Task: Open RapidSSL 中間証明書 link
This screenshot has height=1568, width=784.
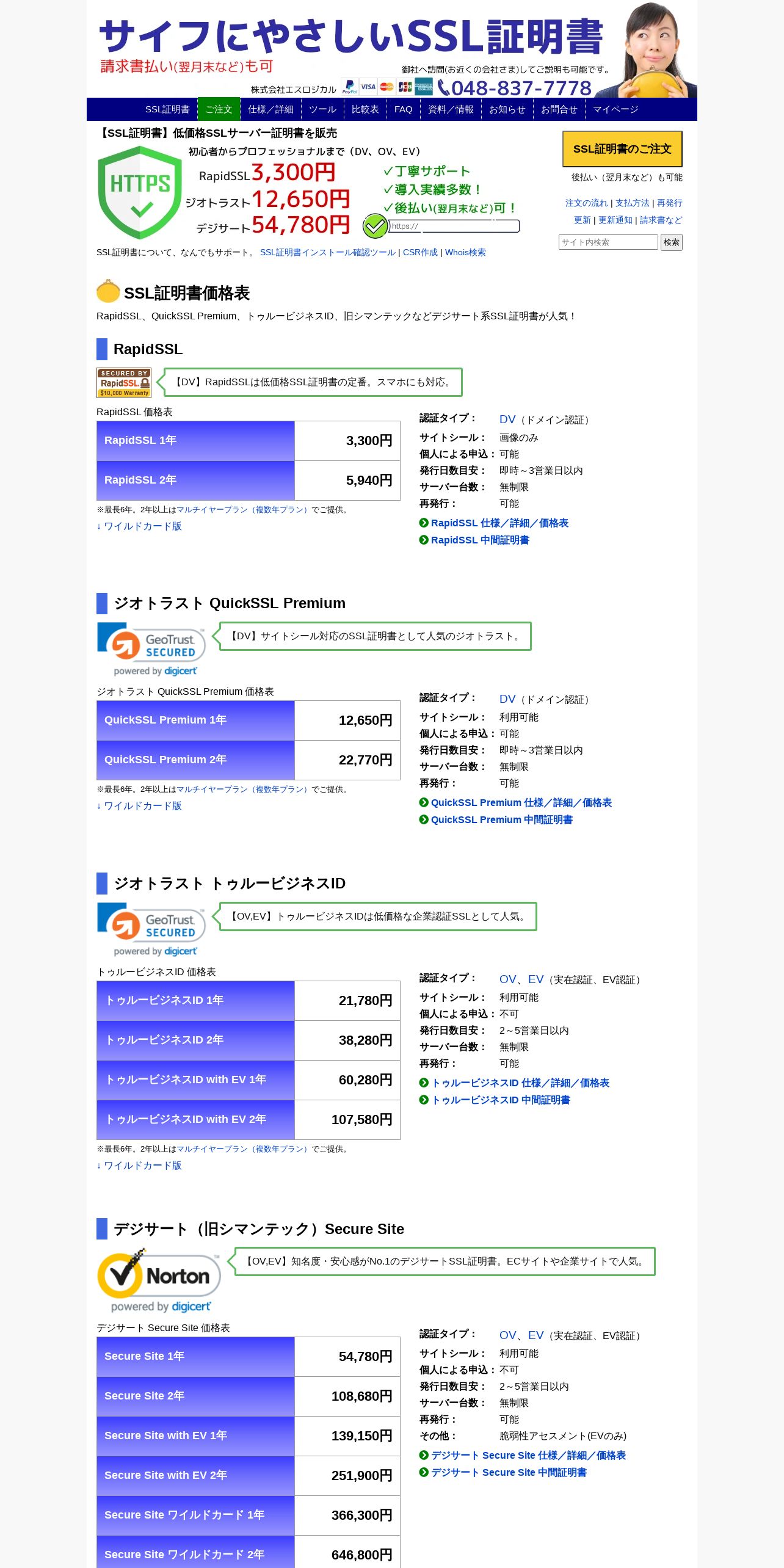Action: click(x=480, y=540)
